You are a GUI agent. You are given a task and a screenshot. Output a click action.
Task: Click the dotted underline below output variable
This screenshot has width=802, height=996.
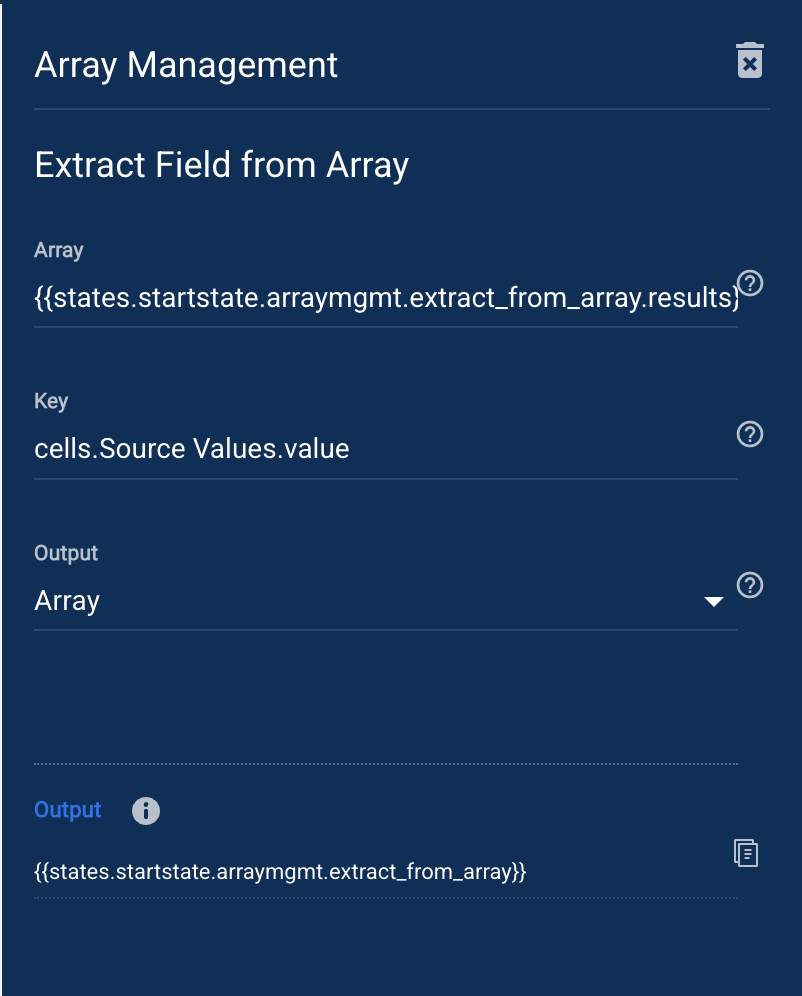click(385, 898)
